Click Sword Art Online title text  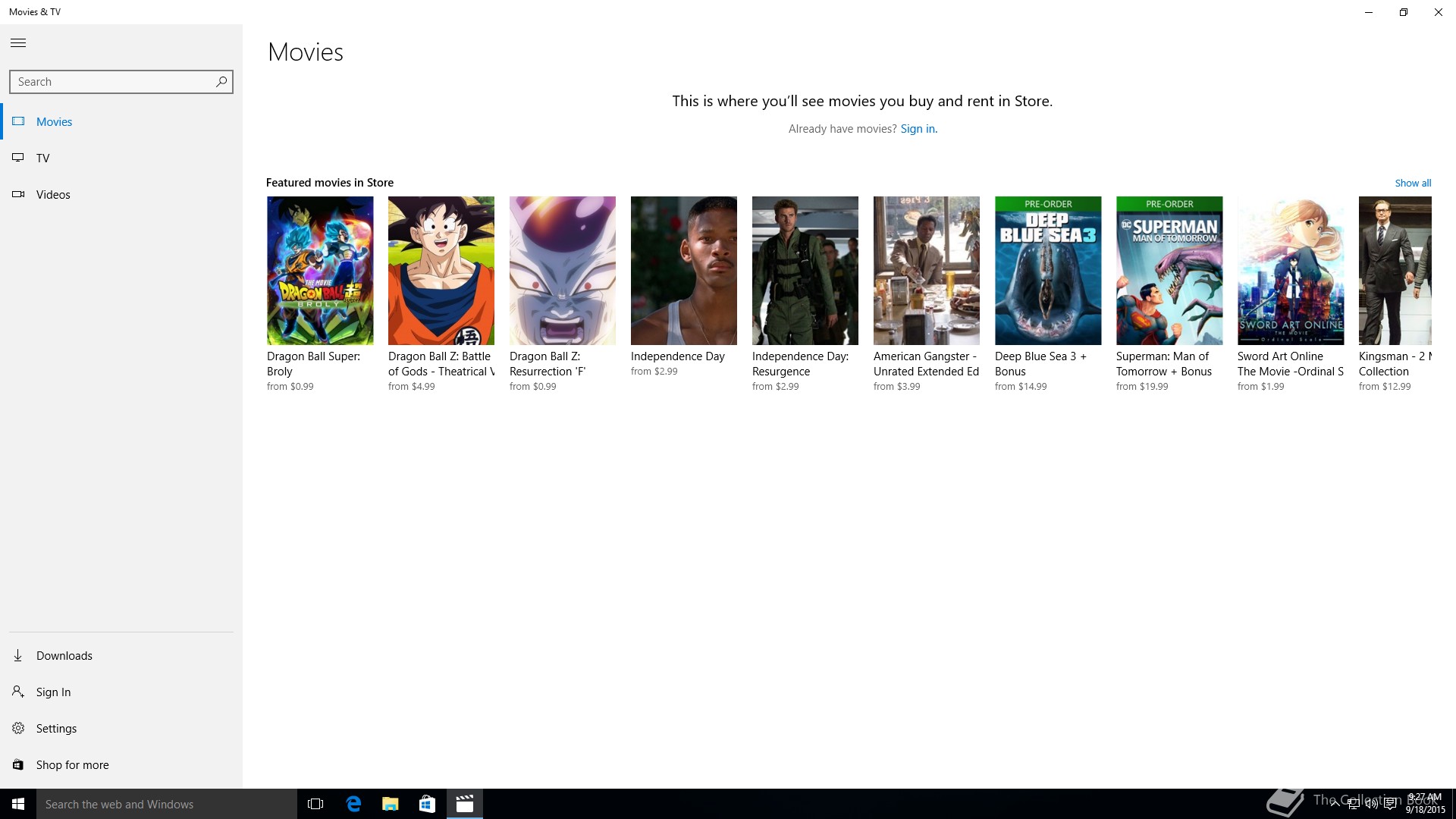pos(1291,363)
